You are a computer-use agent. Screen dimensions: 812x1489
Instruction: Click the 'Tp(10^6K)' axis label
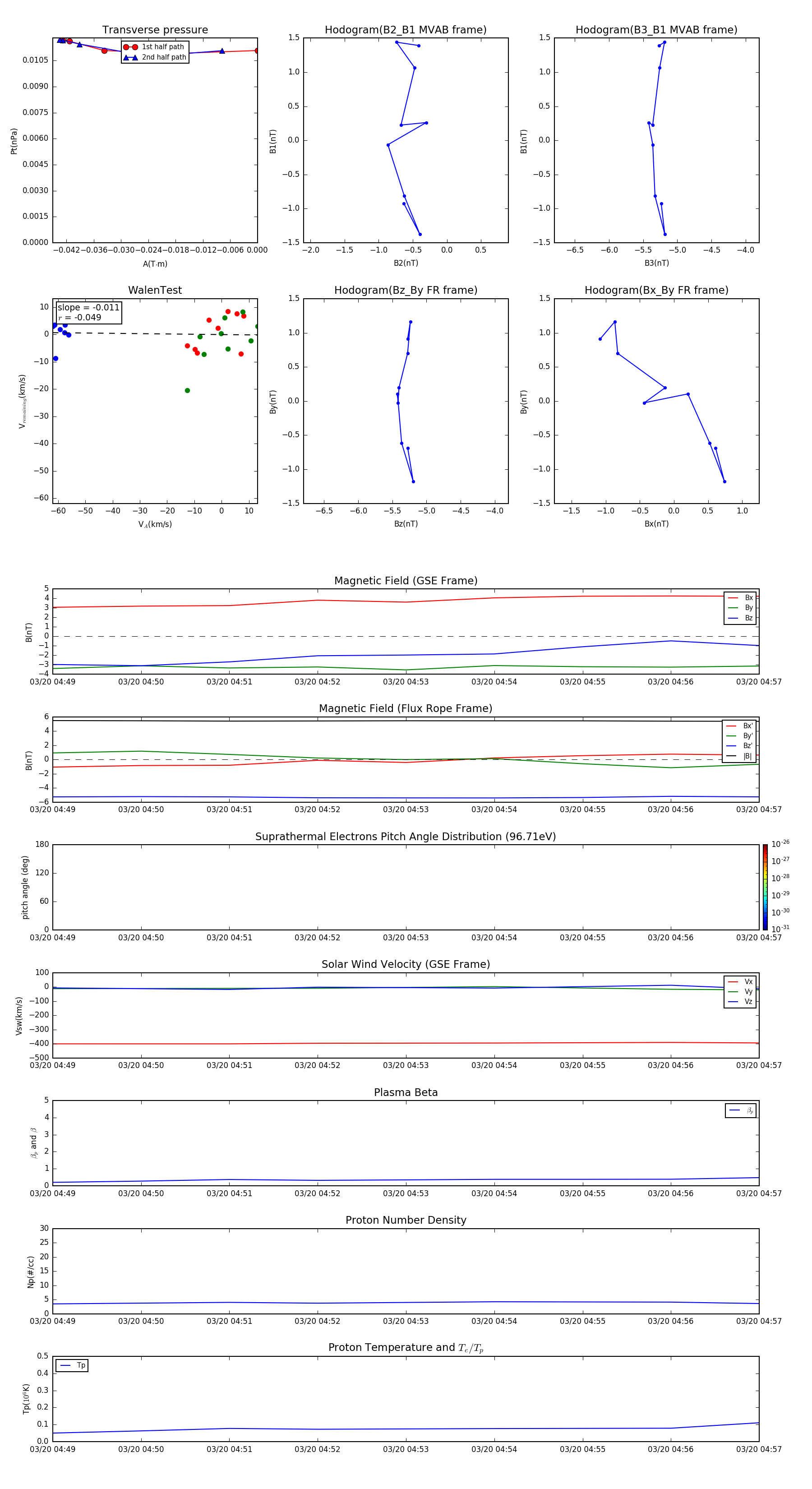[26, 1399]
